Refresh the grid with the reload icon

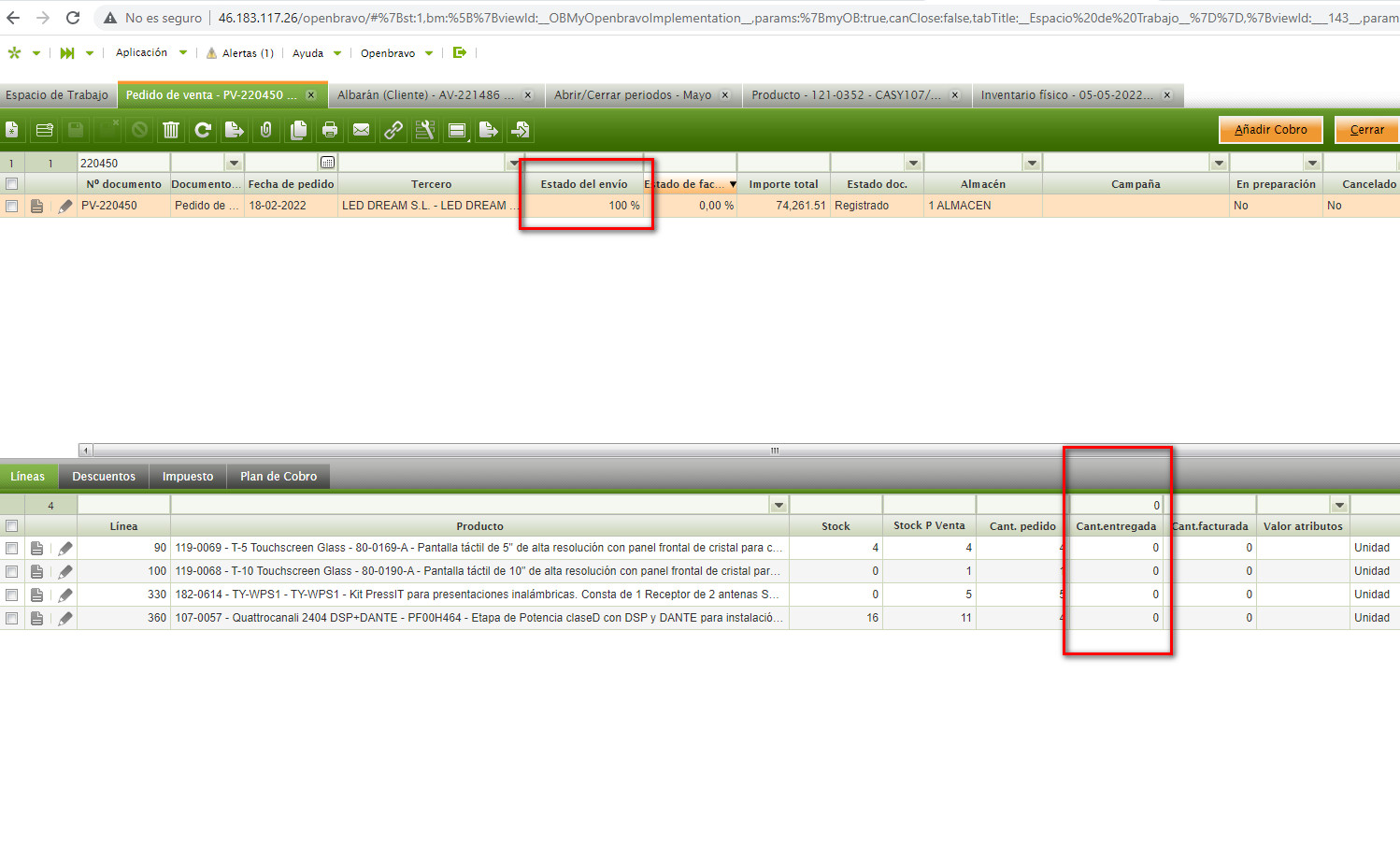tap(203, 130)
